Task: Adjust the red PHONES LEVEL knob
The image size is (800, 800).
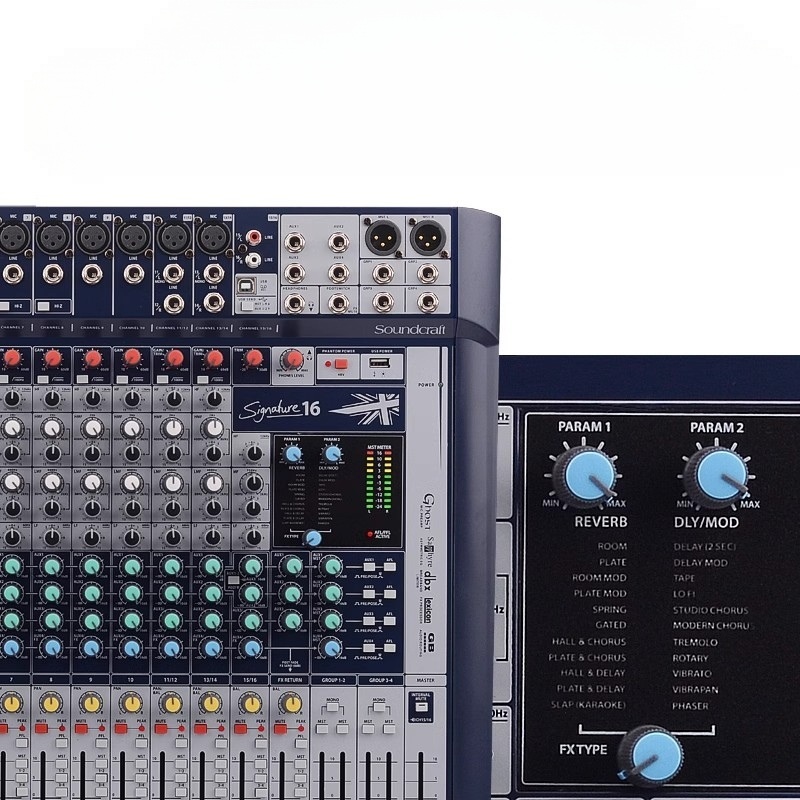Action: click(x=292, y=360)
